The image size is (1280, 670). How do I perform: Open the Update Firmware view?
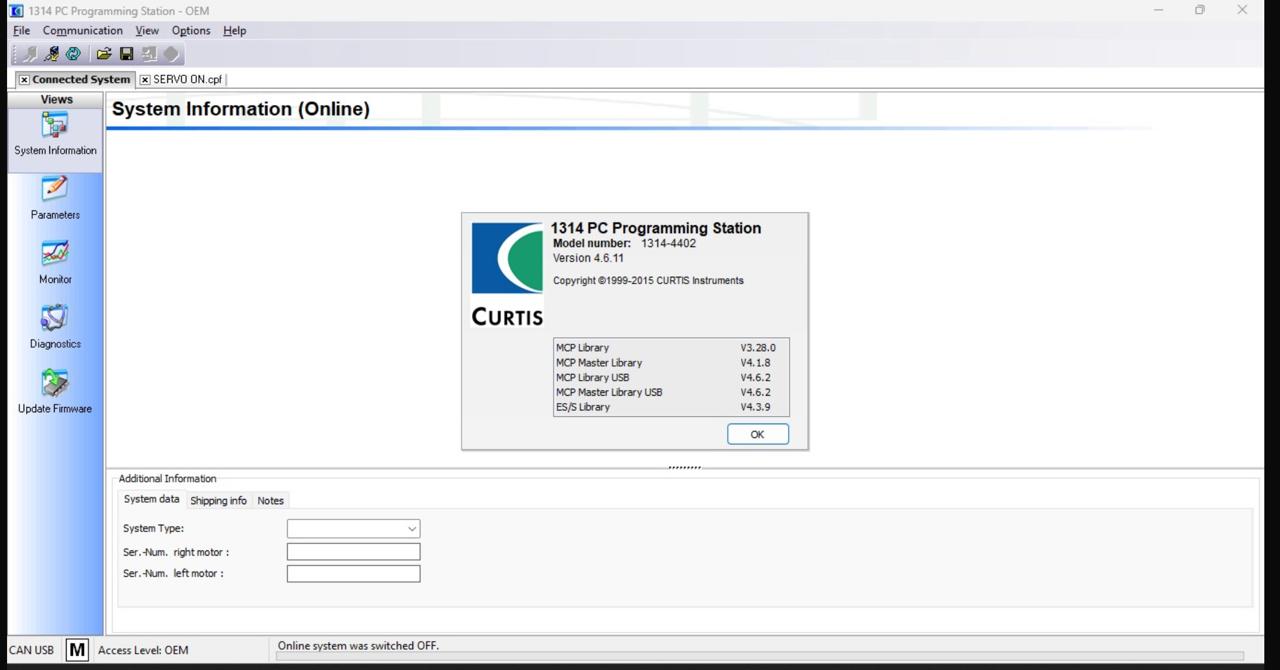(55, 392)
